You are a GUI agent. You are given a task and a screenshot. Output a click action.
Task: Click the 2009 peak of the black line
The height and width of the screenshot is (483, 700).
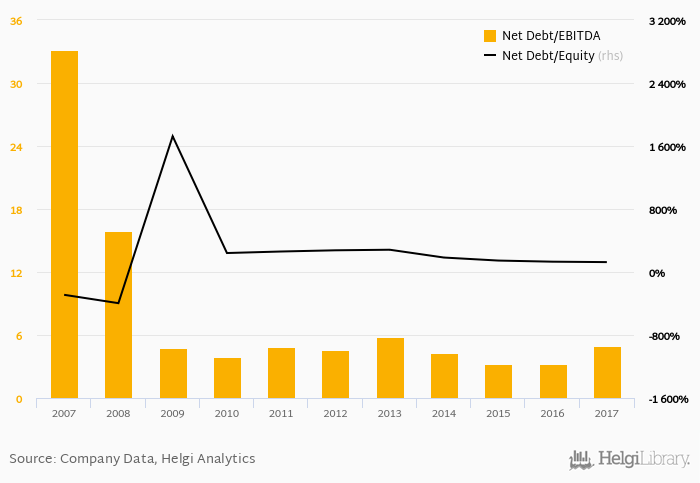(x=172, y=136)
